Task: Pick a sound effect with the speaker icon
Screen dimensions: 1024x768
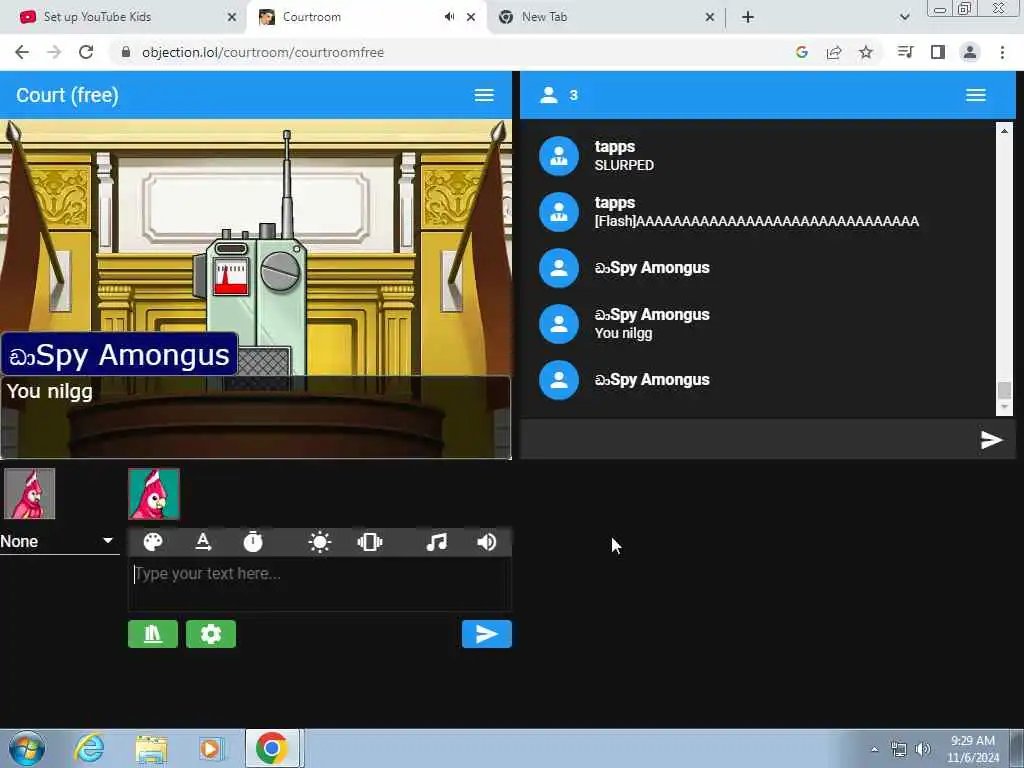Action: tap(487, 542)
